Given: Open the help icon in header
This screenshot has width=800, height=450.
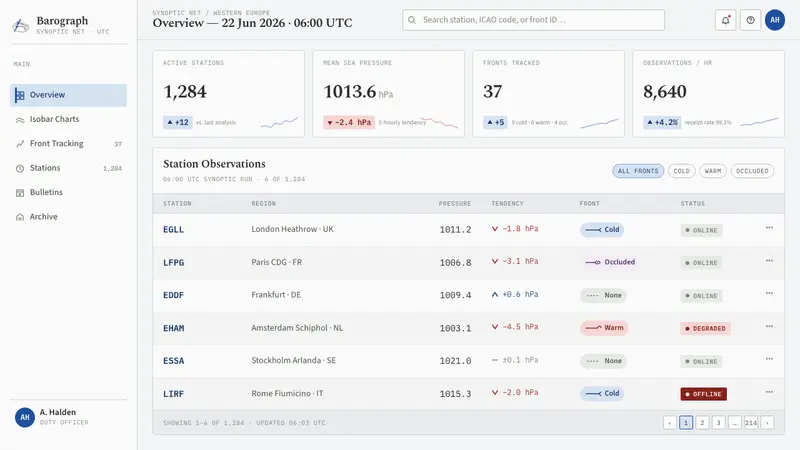Looking at the screenshot, I should coord(750,20).
